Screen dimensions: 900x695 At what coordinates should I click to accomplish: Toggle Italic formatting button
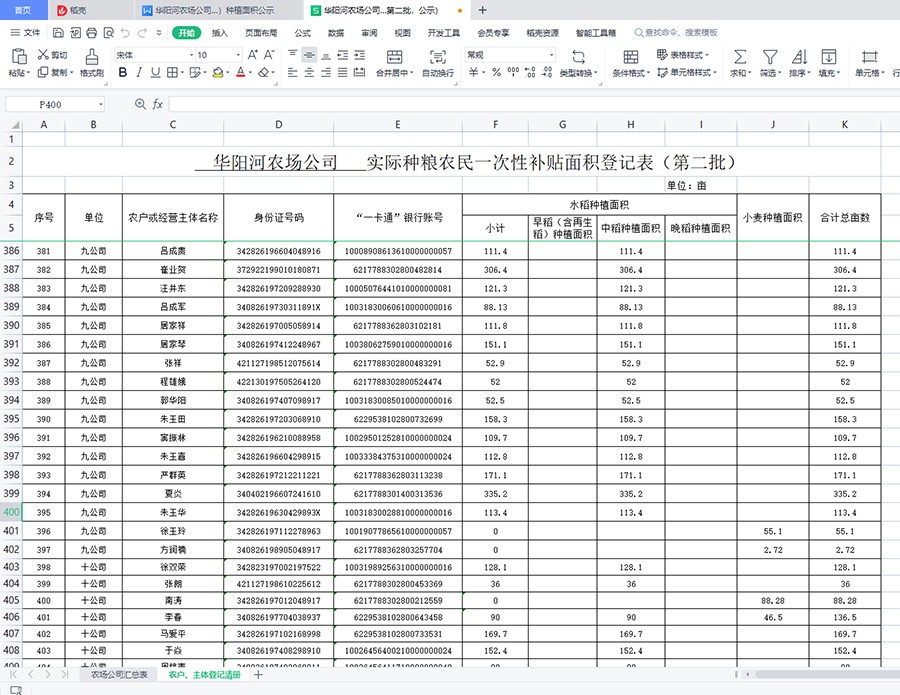click(141, 73)
